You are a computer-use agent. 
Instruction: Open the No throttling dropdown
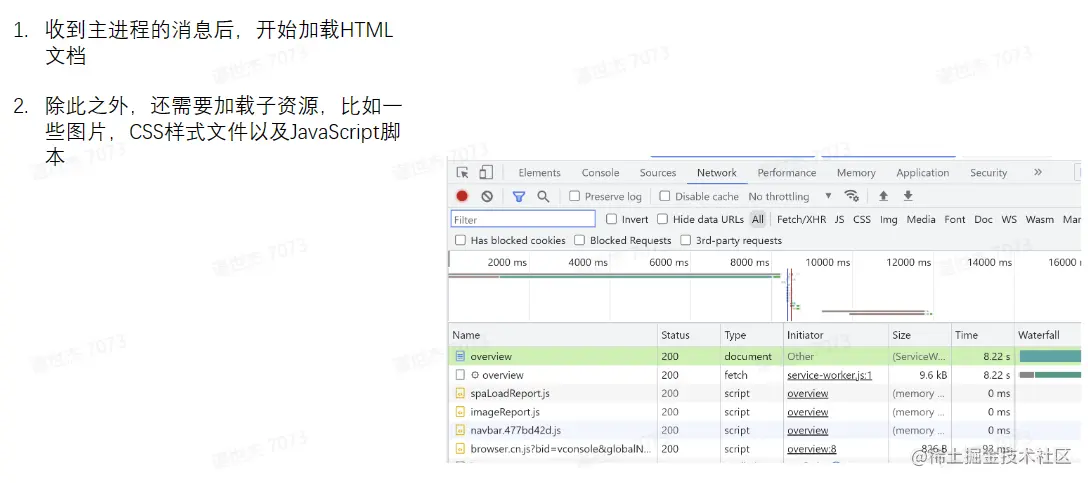pyautogui.click(x=790, y=196)
